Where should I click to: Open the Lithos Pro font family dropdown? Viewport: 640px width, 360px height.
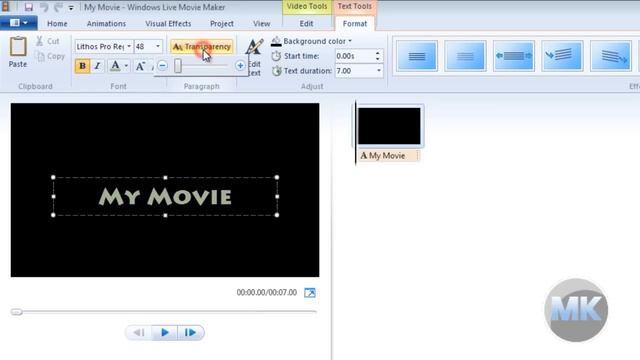tap(129, 46)
